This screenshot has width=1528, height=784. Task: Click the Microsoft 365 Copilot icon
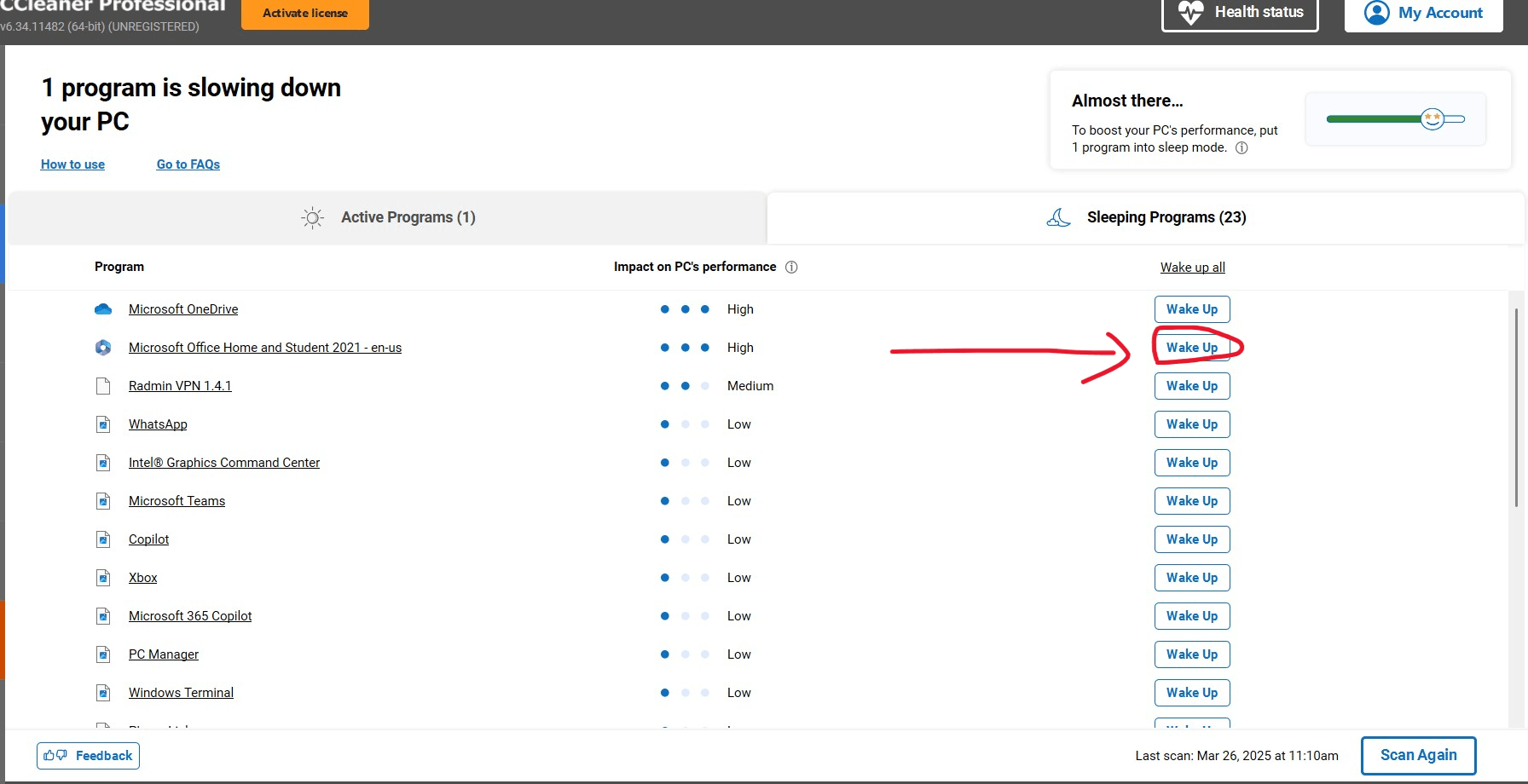[103, 616]
